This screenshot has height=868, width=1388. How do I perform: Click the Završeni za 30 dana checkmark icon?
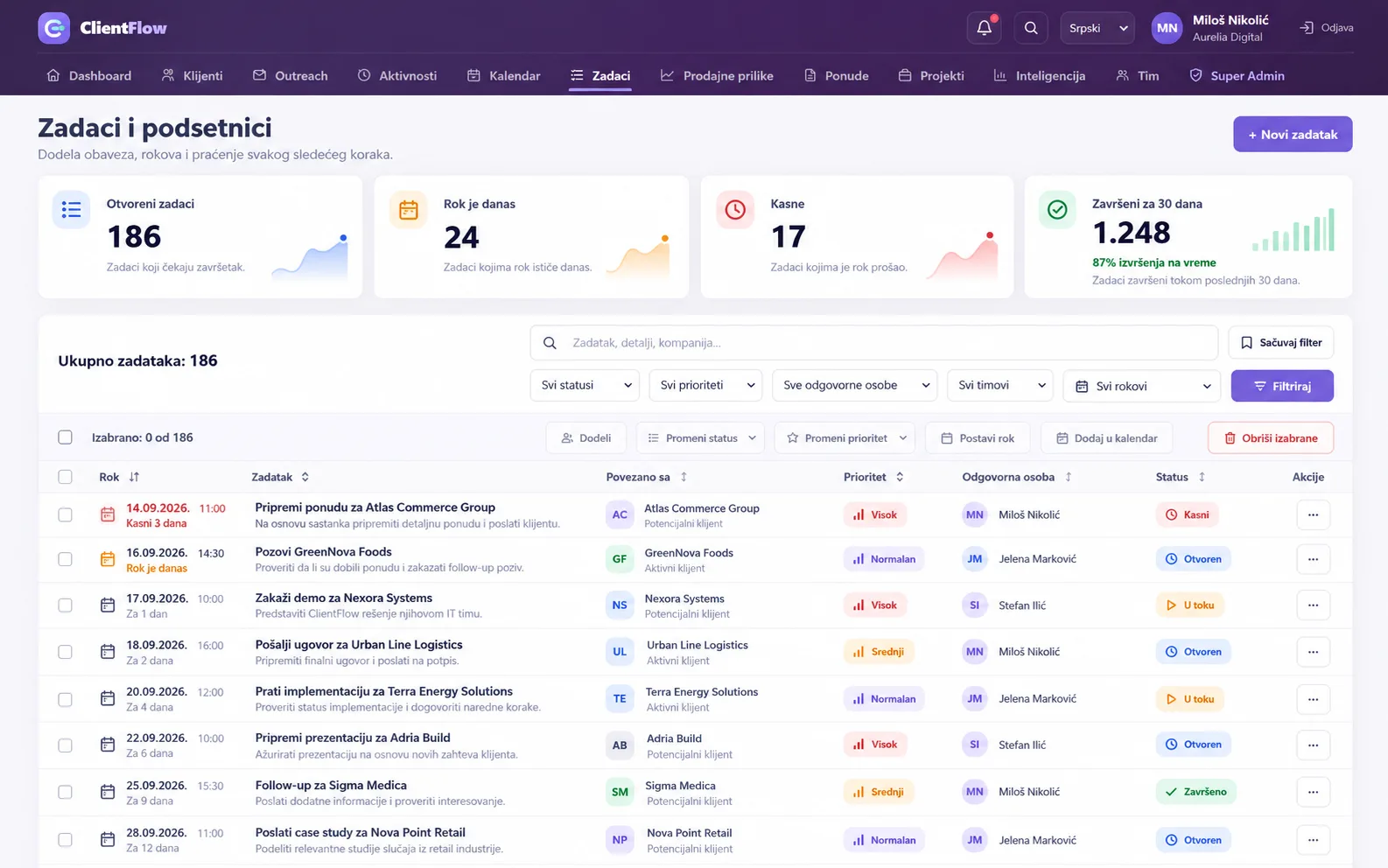pyautogui.click(x=1057, y=210)
